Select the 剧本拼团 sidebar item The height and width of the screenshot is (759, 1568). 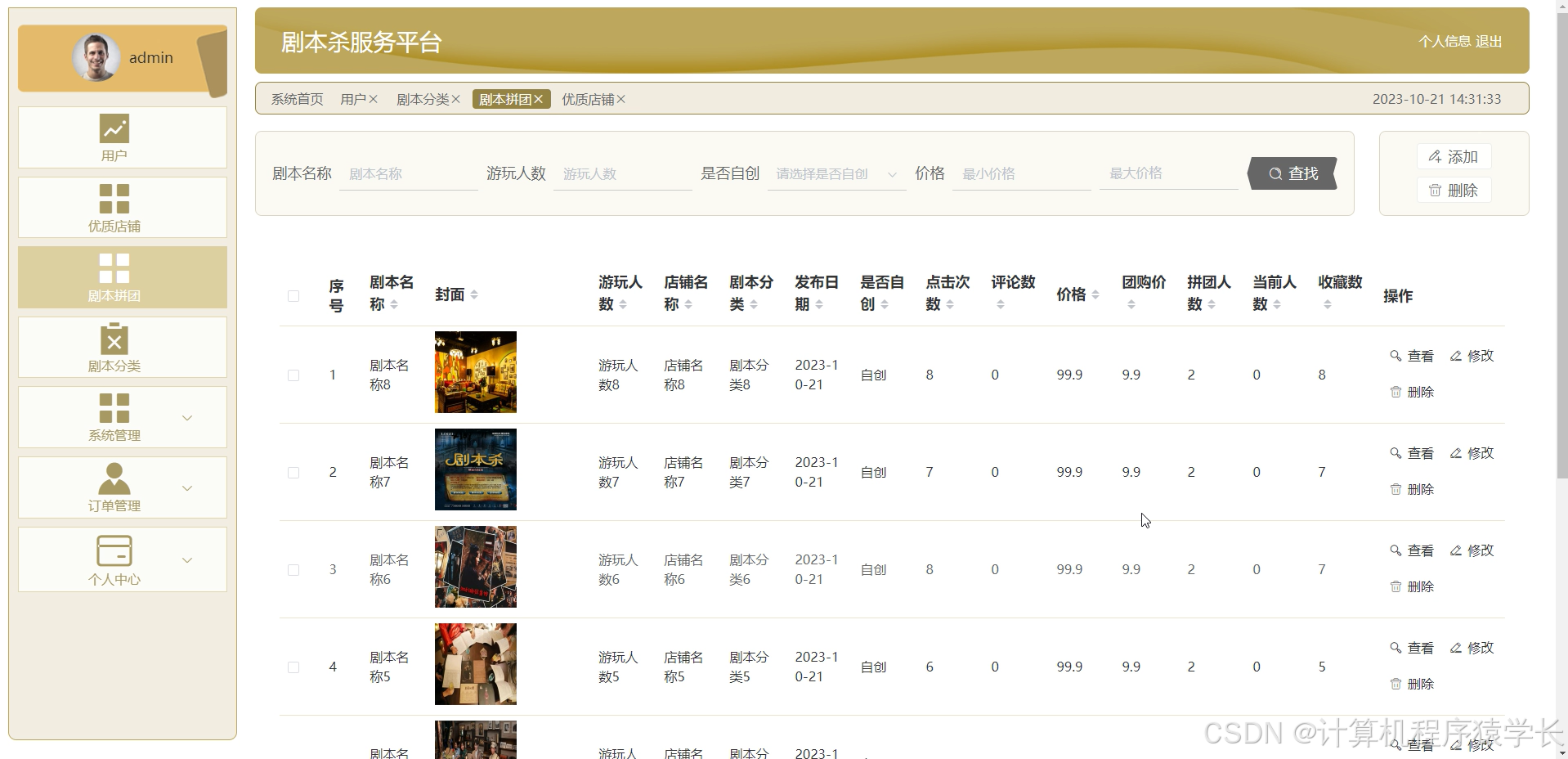click(x=123, y=277)
